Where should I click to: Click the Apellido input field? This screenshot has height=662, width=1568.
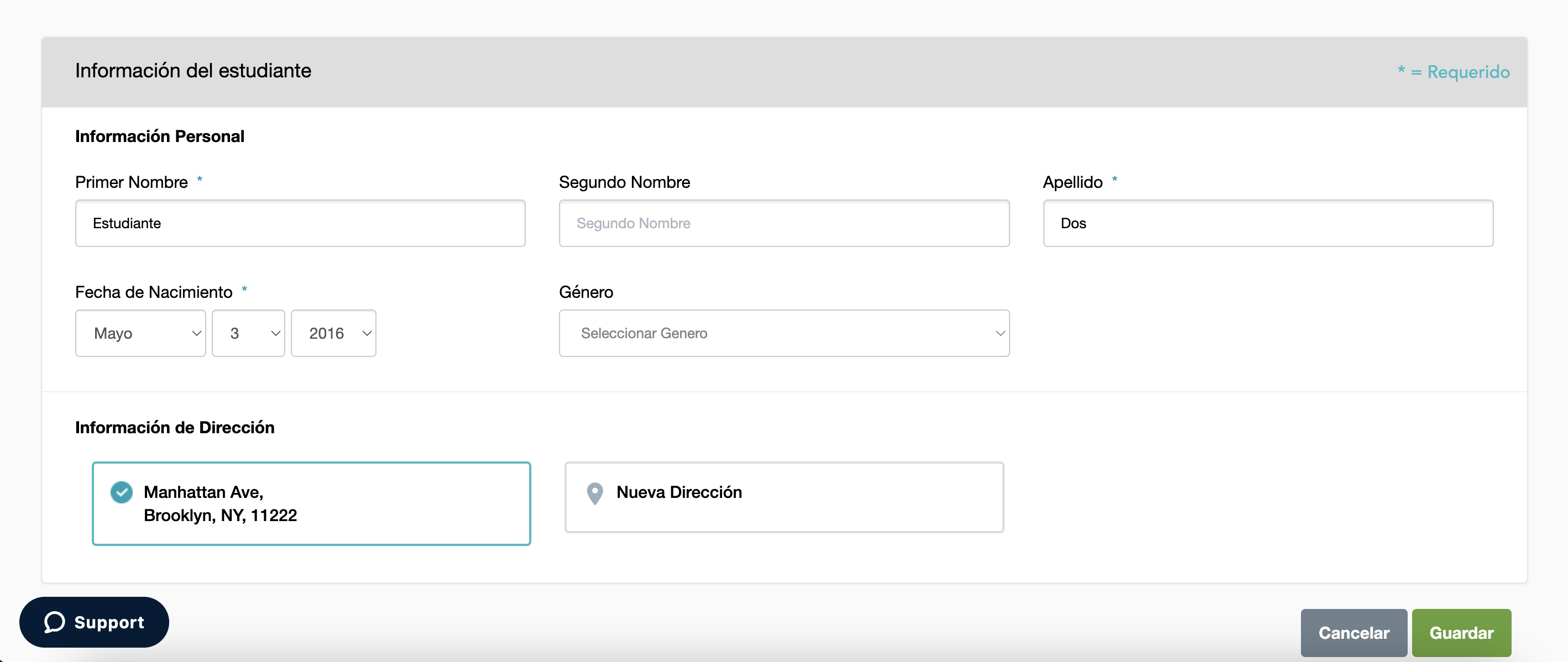(x=1268, y=223)
